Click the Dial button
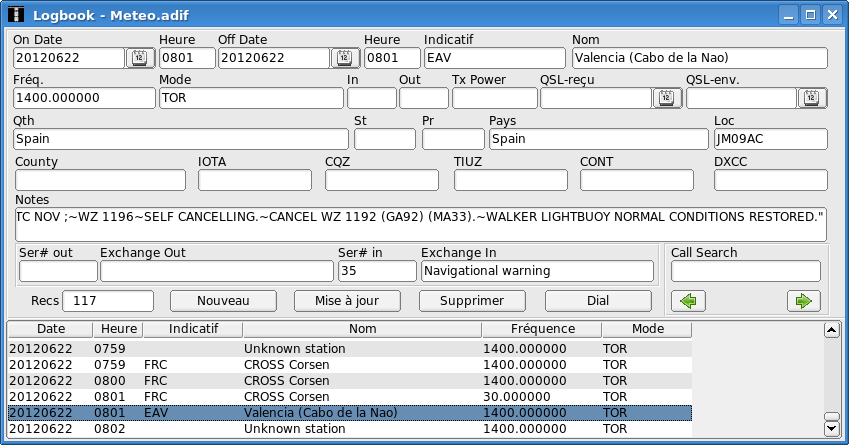The height and width of the screenshot is (445, 849). (598, 301)
